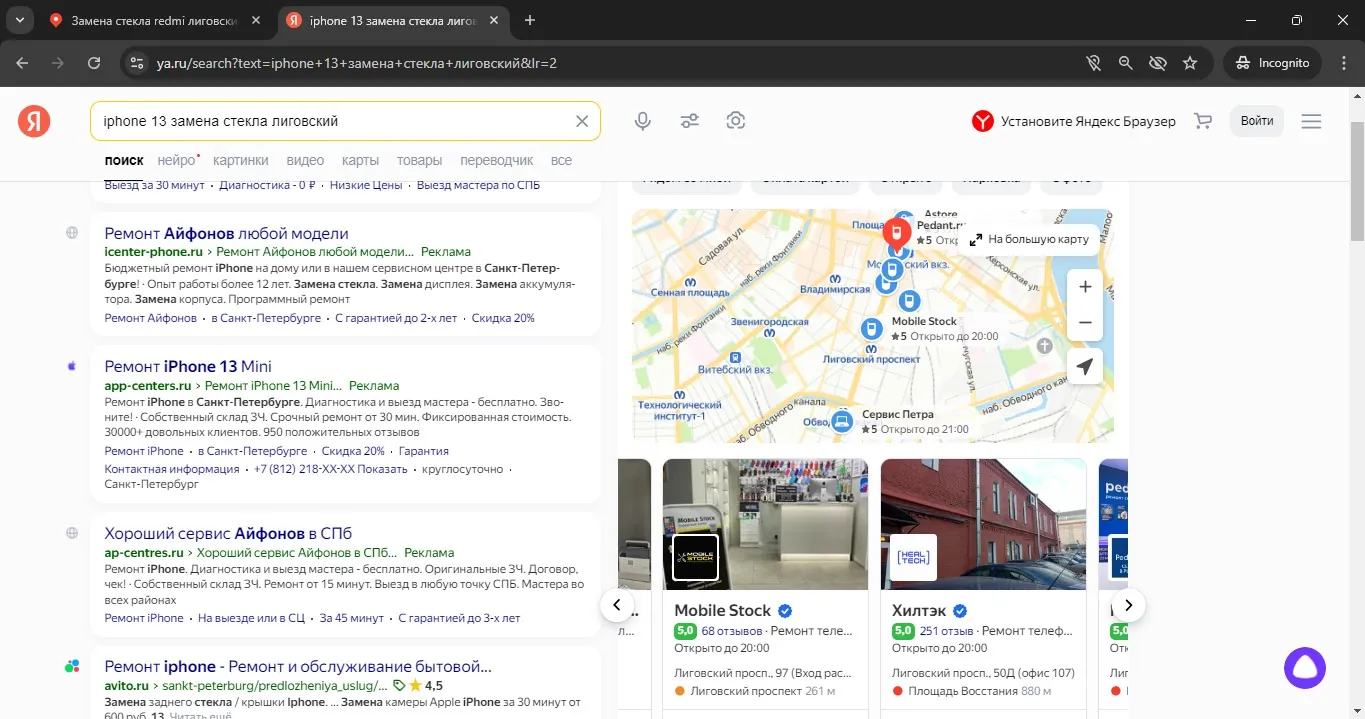Click the third-party cookies eye icon
Viewport: 1365px width, 719px height.
[x=1158, y=63]
